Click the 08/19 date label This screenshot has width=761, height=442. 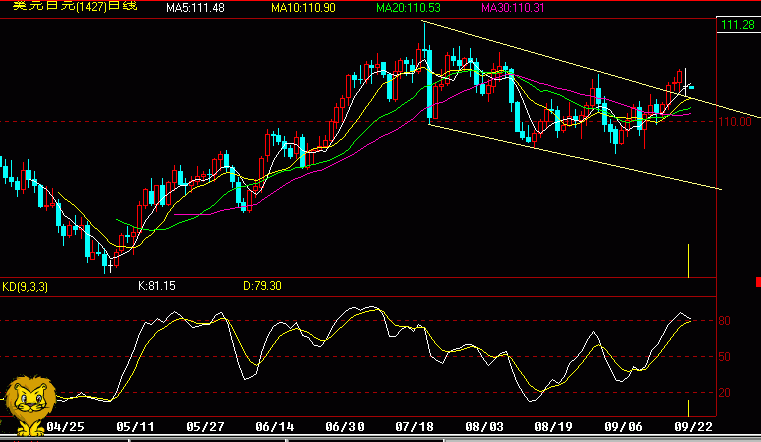pyautogui.click(x=553, y=427)
